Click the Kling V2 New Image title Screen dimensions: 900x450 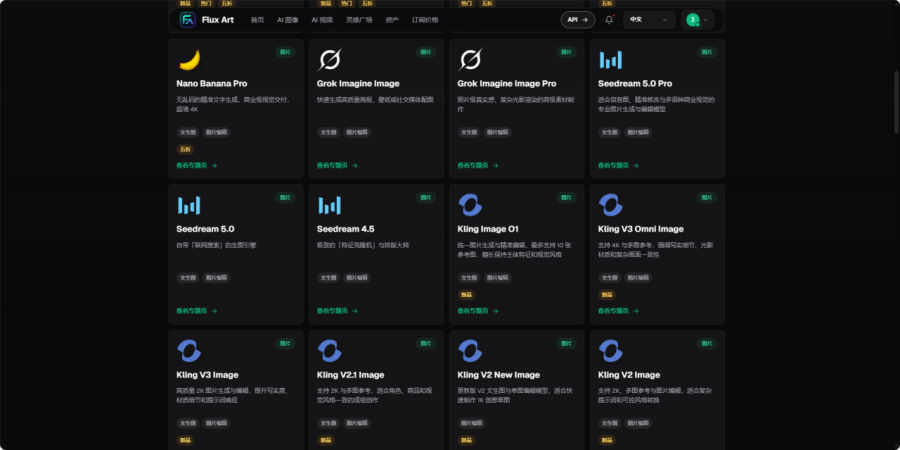point(499,375)
